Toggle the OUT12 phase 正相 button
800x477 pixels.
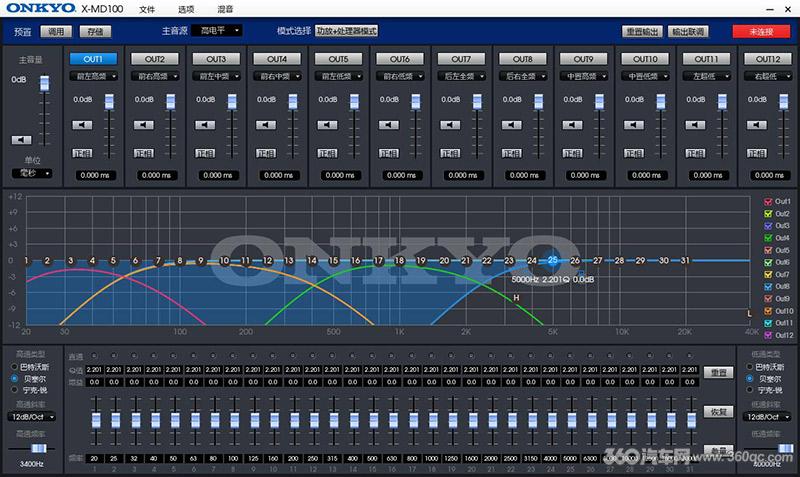(757, 153)
